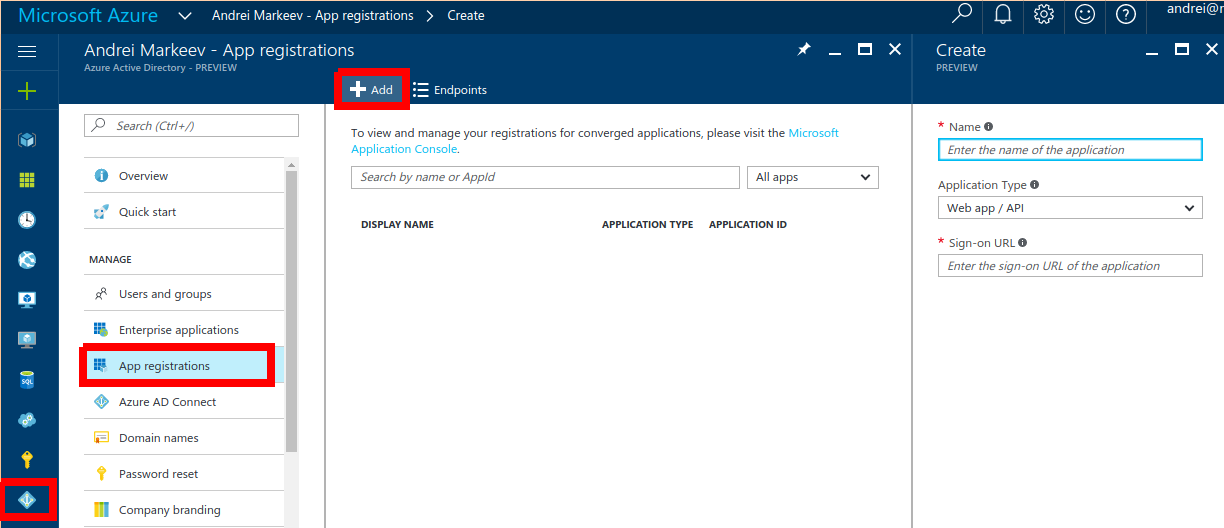
Task: Open the notifications bell icon
Action: pyautogui.click(x=1003, y=15)
